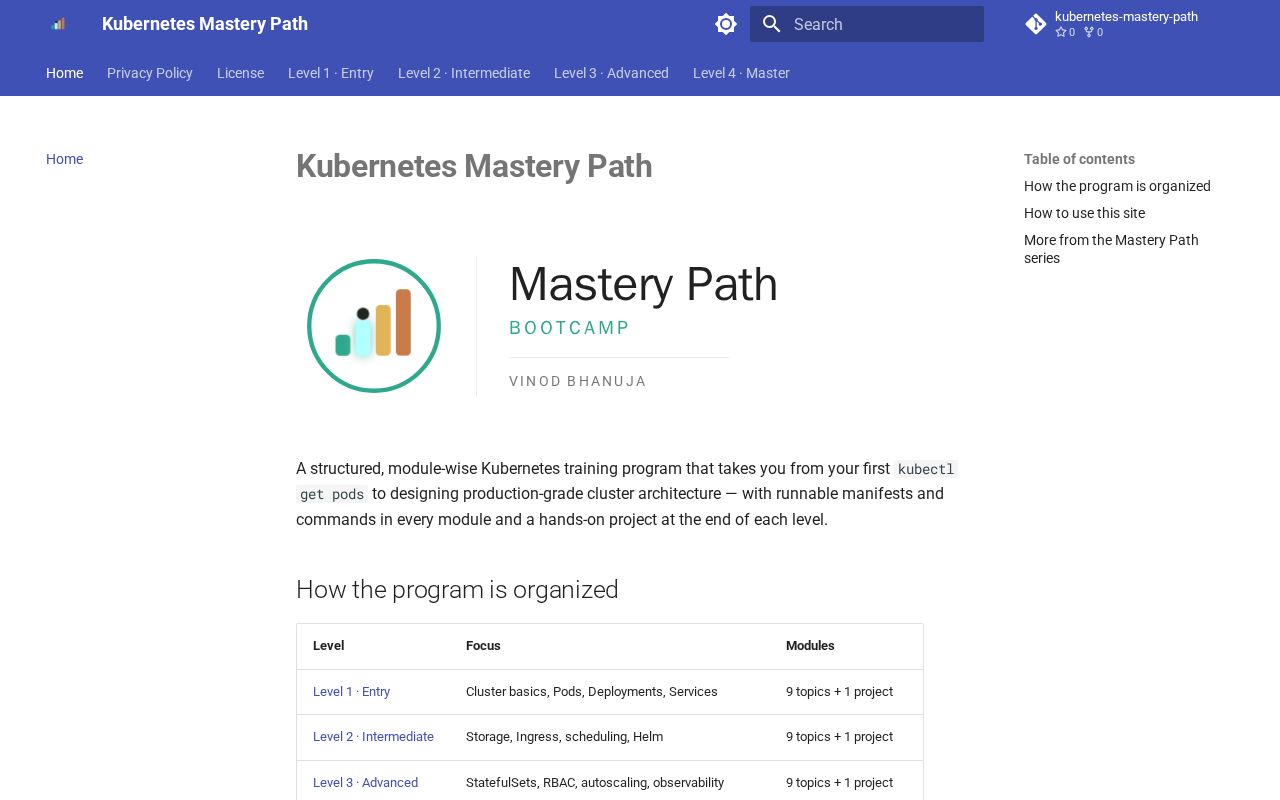This screenshot has height=800, width=1280.
Task: Open the Level 2 · Intermediate table link
Action: [x=373, y=737]
